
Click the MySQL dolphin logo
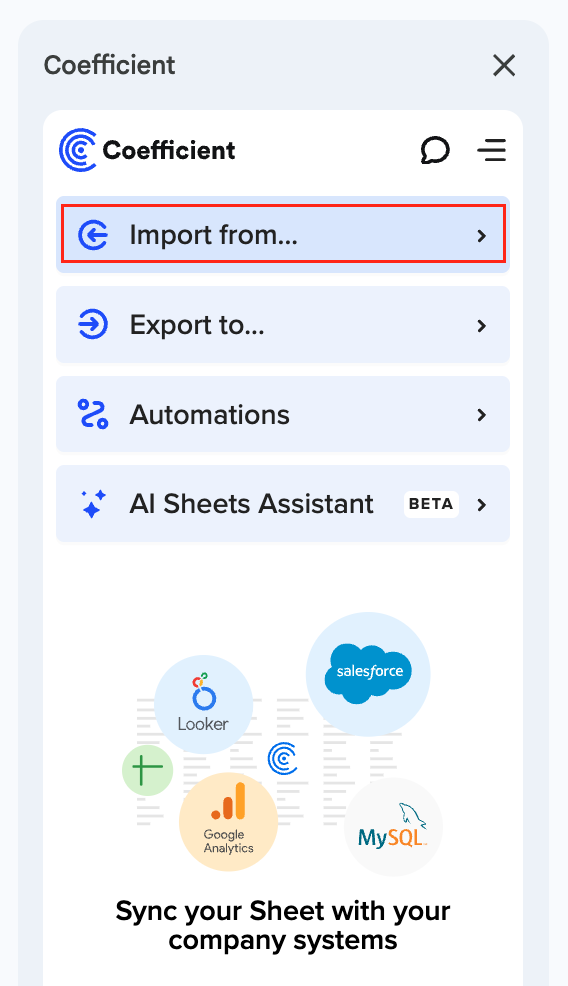pyautogui.click(x=393, y=827)
